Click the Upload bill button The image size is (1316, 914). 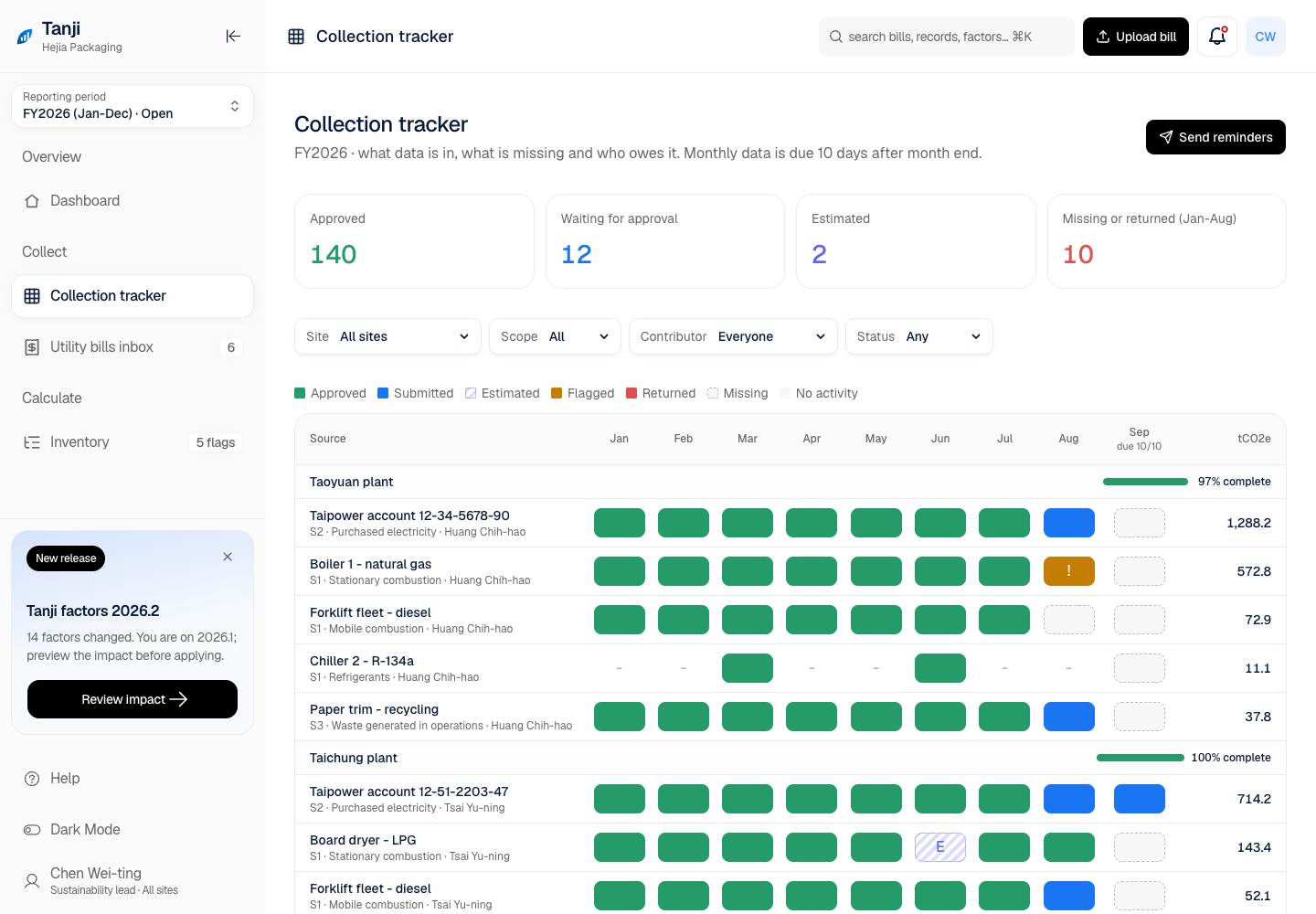(1136, 37)
